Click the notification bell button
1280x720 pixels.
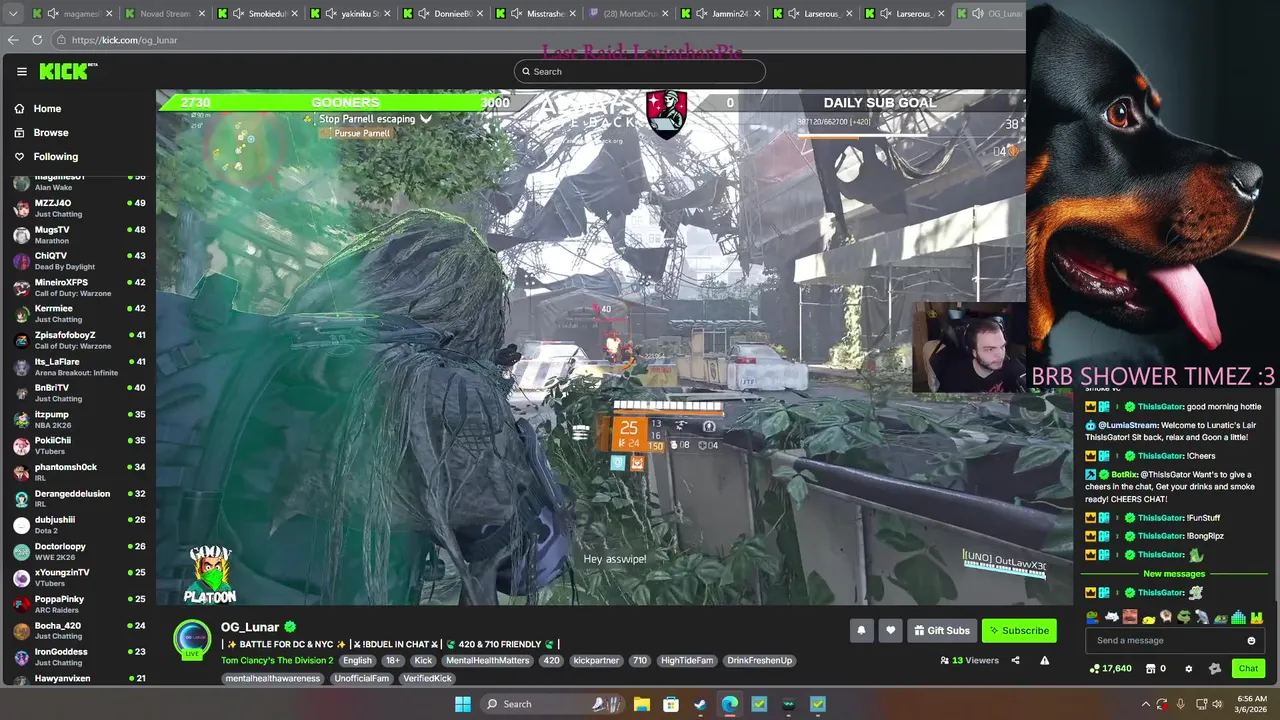861,630
